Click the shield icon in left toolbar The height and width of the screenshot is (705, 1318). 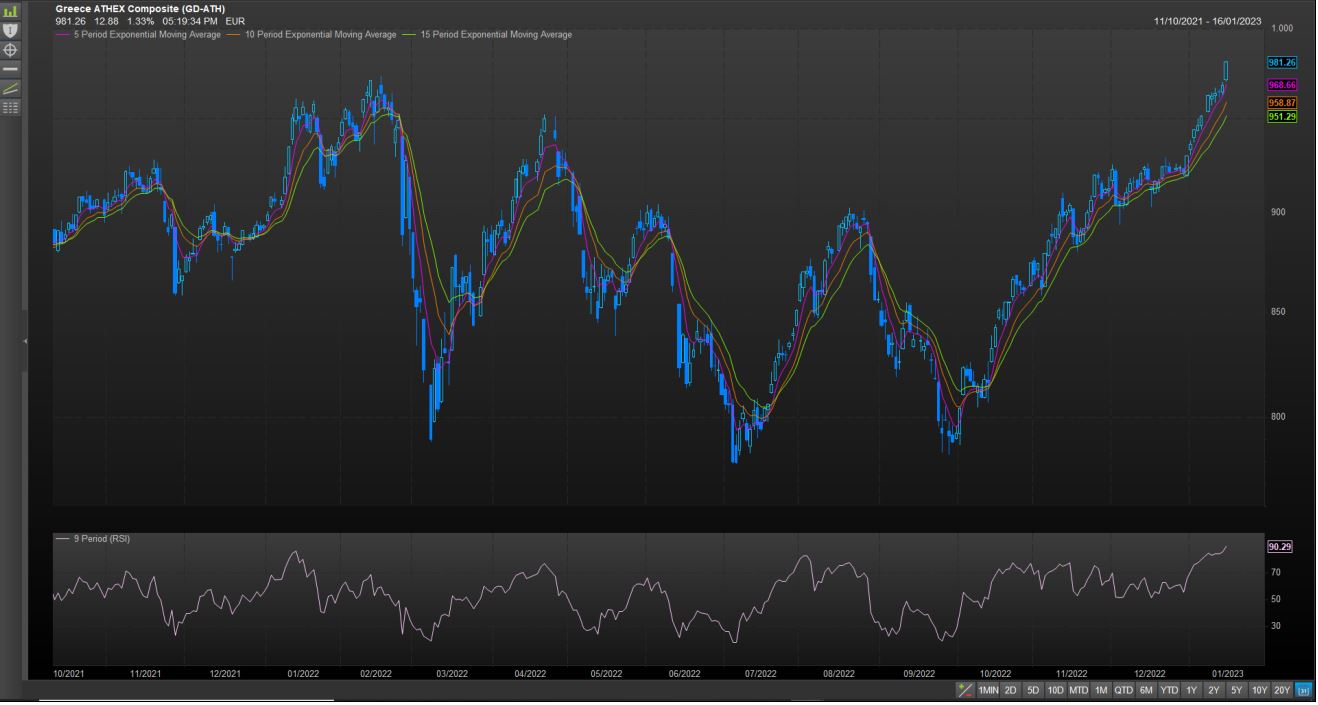click(11, 30)
